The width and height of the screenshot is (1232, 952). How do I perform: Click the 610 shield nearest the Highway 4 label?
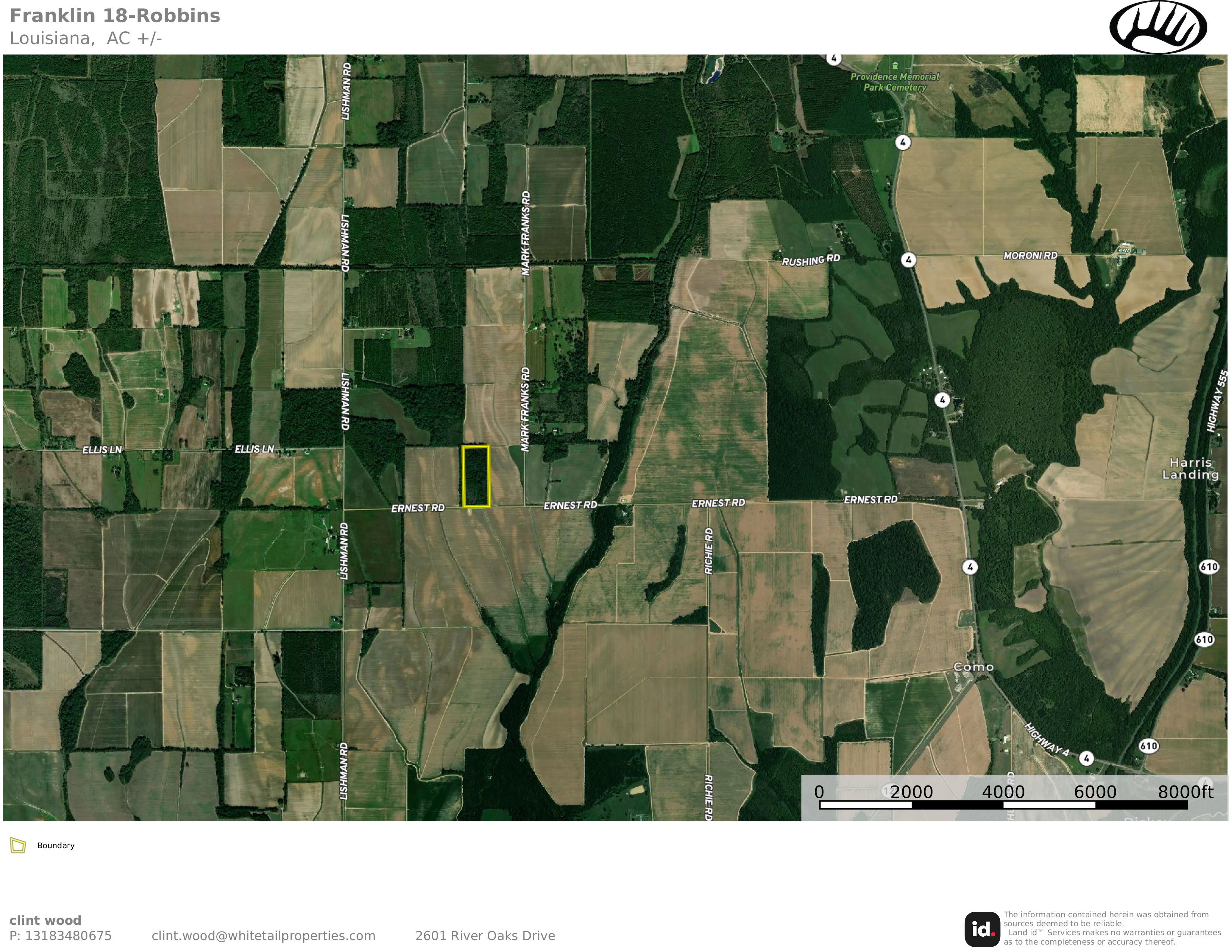pos(1148,746)
